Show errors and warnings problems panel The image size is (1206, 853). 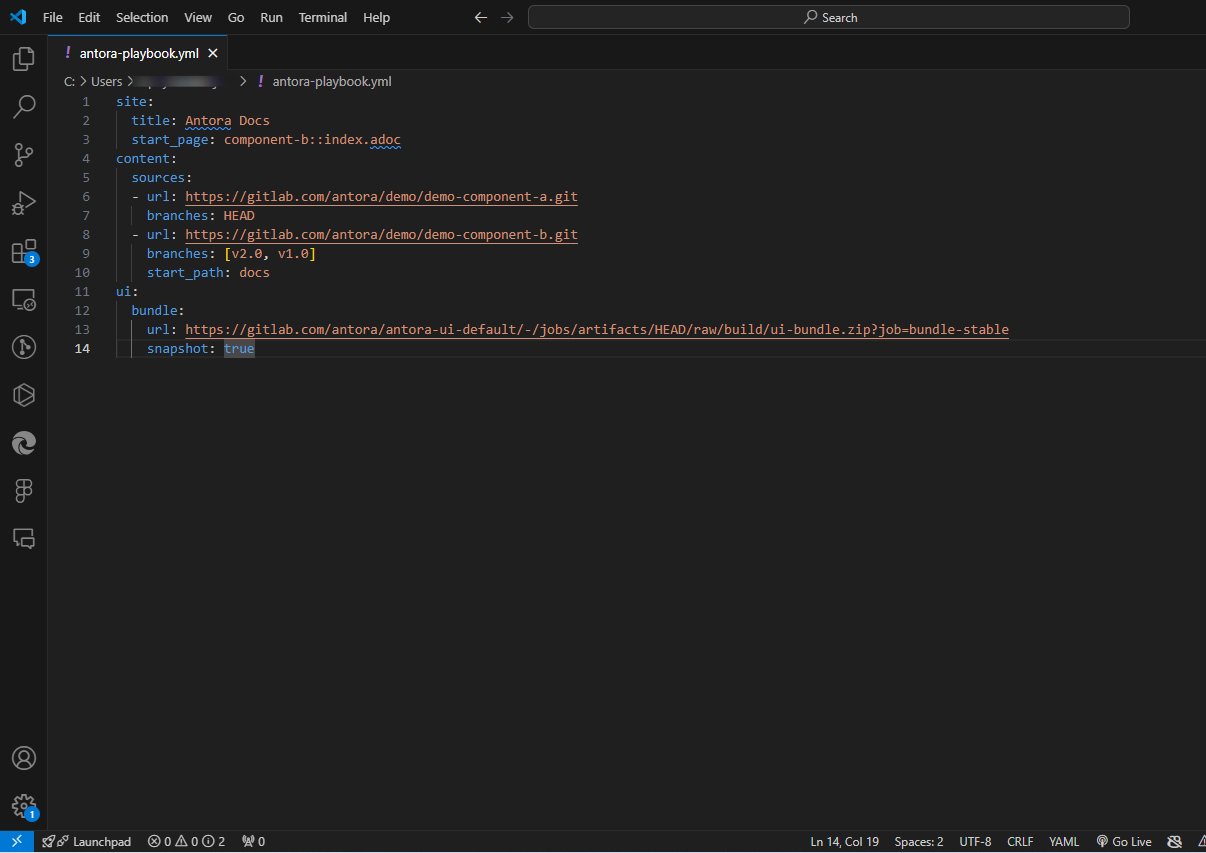(x=186, y=842)
